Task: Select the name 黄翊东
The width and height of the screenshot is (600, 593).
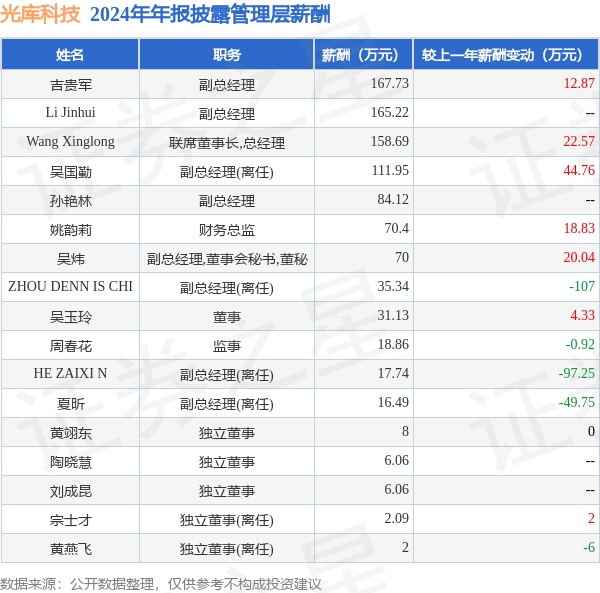Action: (x=71, y=433)
